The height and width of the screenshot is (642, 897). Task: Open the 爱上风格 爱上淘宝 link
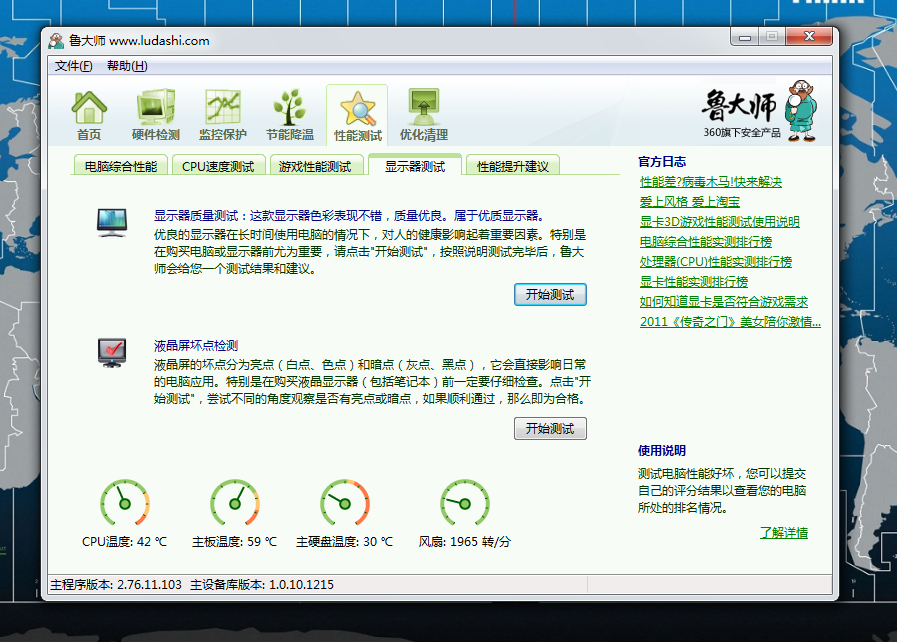tap(689, 202)
